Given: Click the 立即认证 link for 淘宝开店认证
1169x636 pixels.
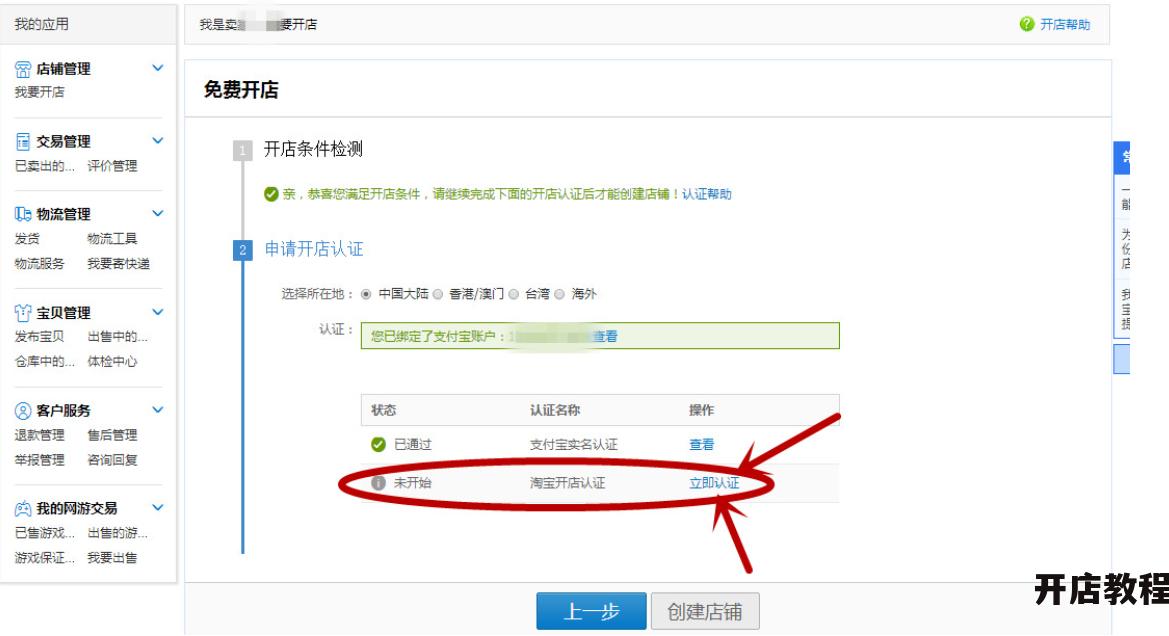Looking at the screenshot, I should [x=714, y=483].
